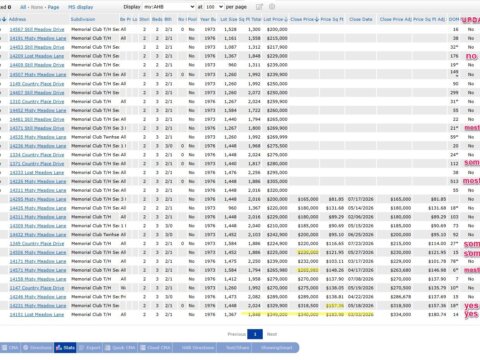Sort by the DOM column header
The width and height of the screenshot is (480, 360).
click(454, 19)
